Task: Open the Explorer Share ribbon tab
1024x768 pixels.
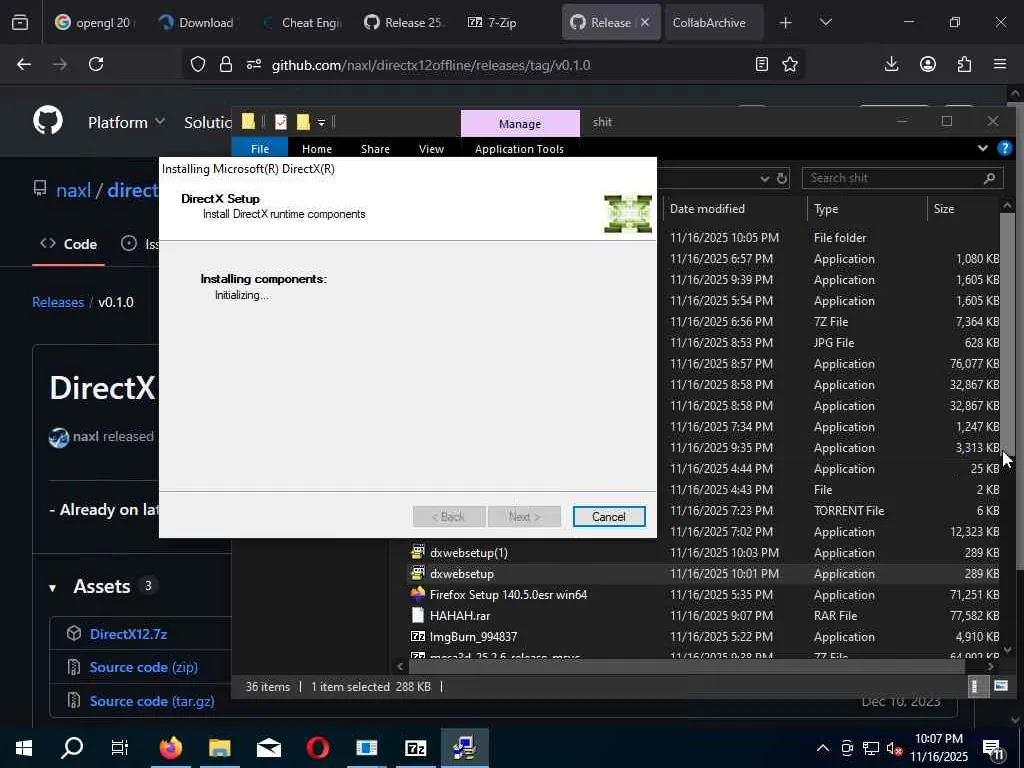Action: (375, 148)
